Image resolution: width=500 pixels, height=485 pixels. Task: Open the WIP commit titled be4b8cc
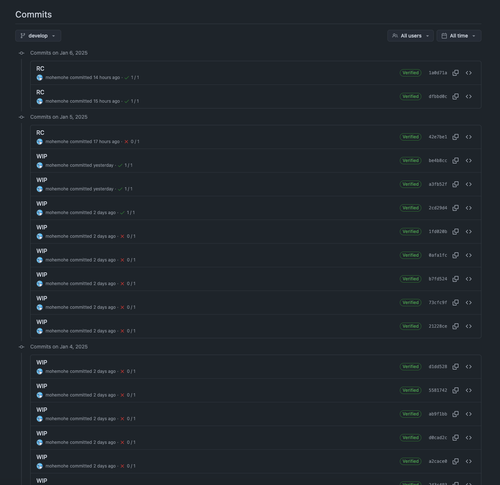click(x=42, y=156)
